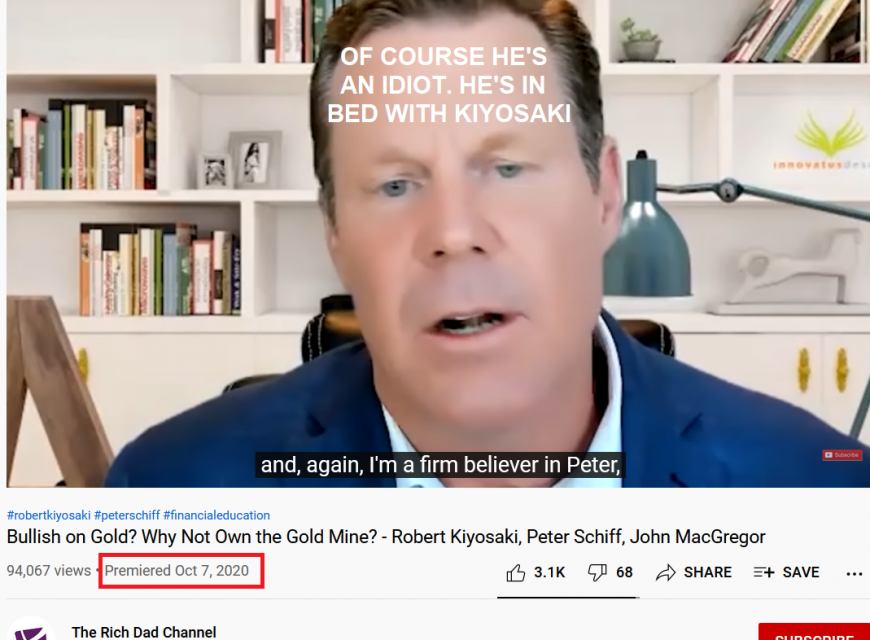This screenshot has width=870, height=640.
Task: Open the three-dot more actions menu
Action: point(854,574)
